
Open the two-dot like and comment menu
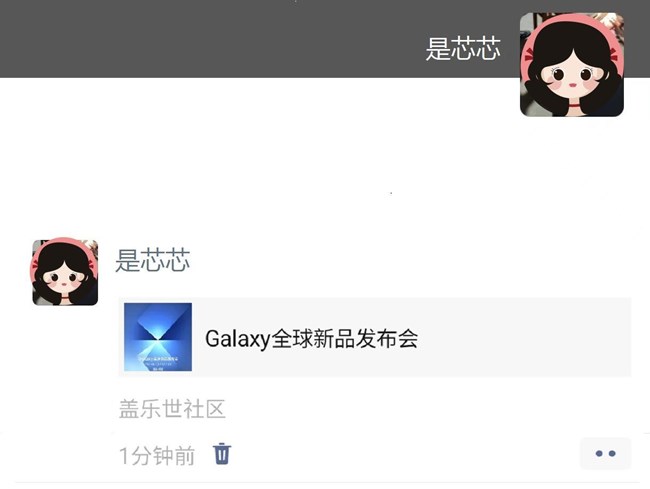point(605,454)
